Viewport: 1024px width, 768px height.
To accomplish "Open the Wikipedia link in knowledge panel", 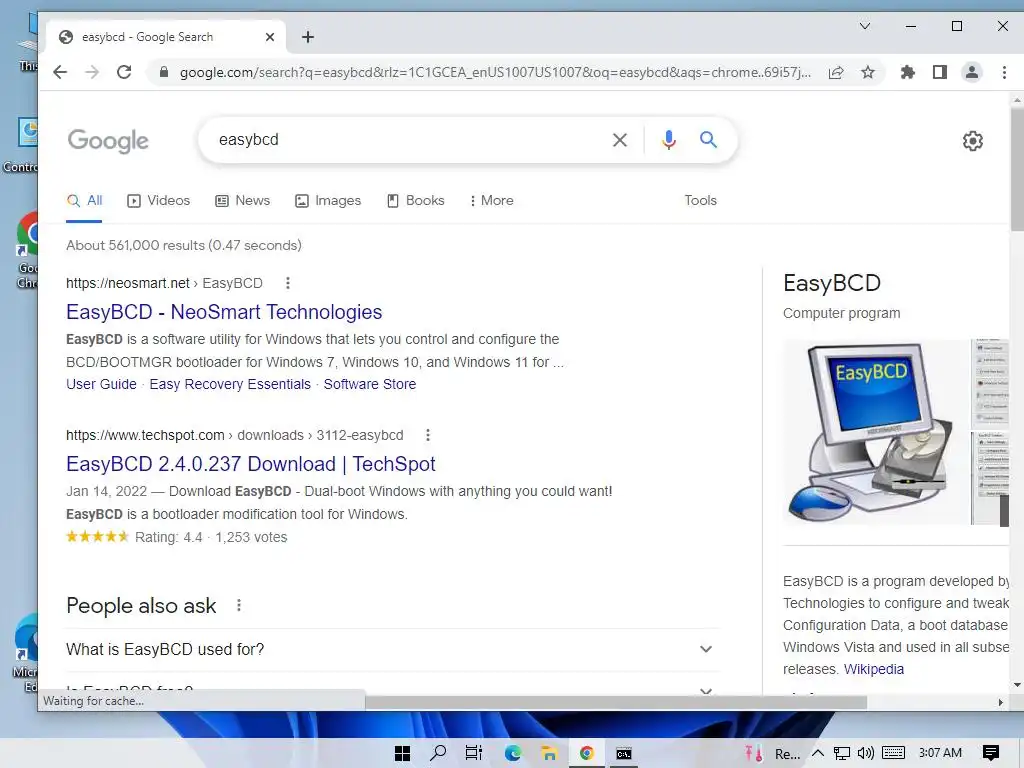I will point(873,669).
